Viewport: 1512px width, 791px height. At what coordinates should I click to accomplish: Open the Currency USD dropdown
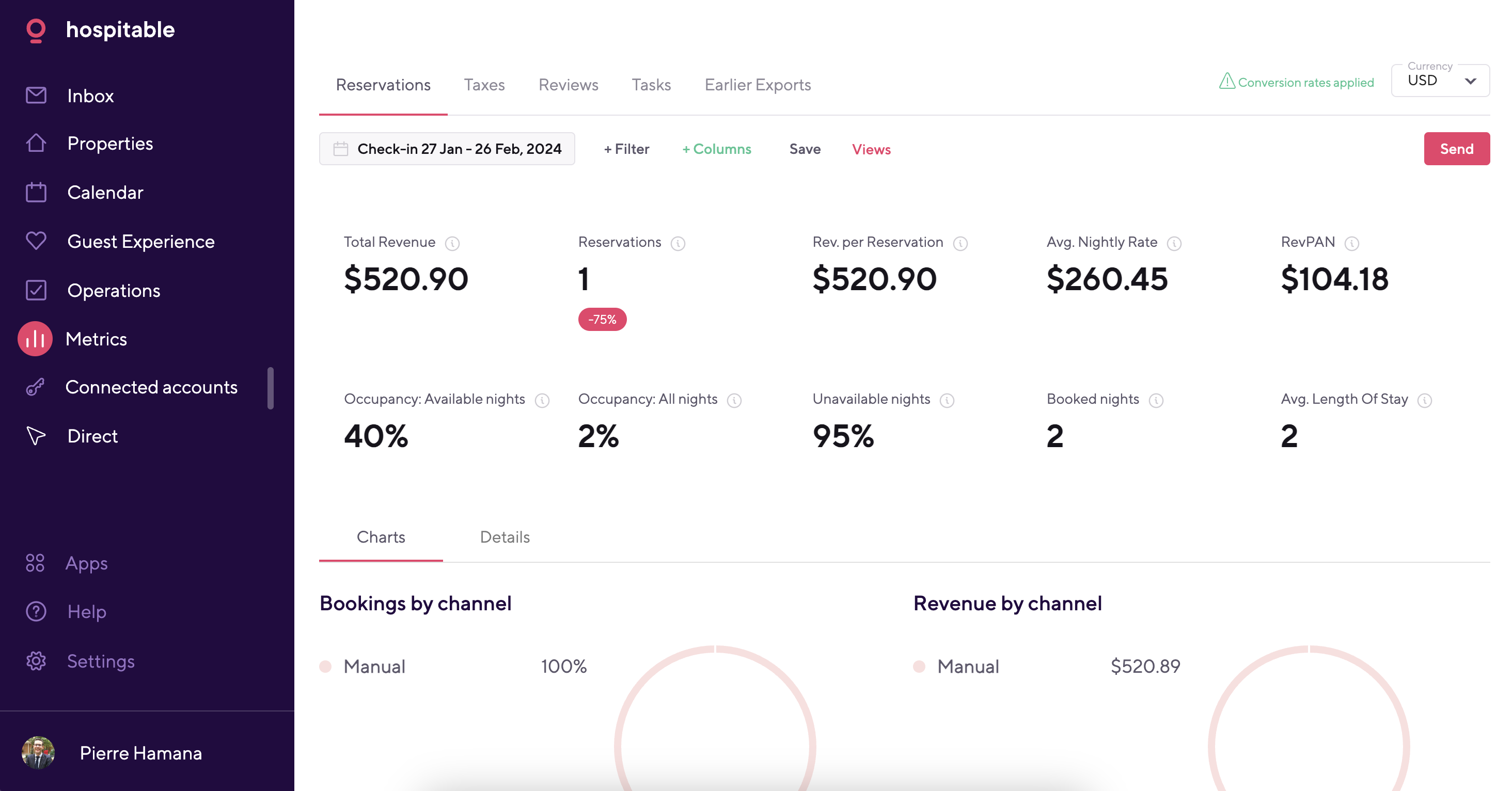click(x=1440, y=81)
